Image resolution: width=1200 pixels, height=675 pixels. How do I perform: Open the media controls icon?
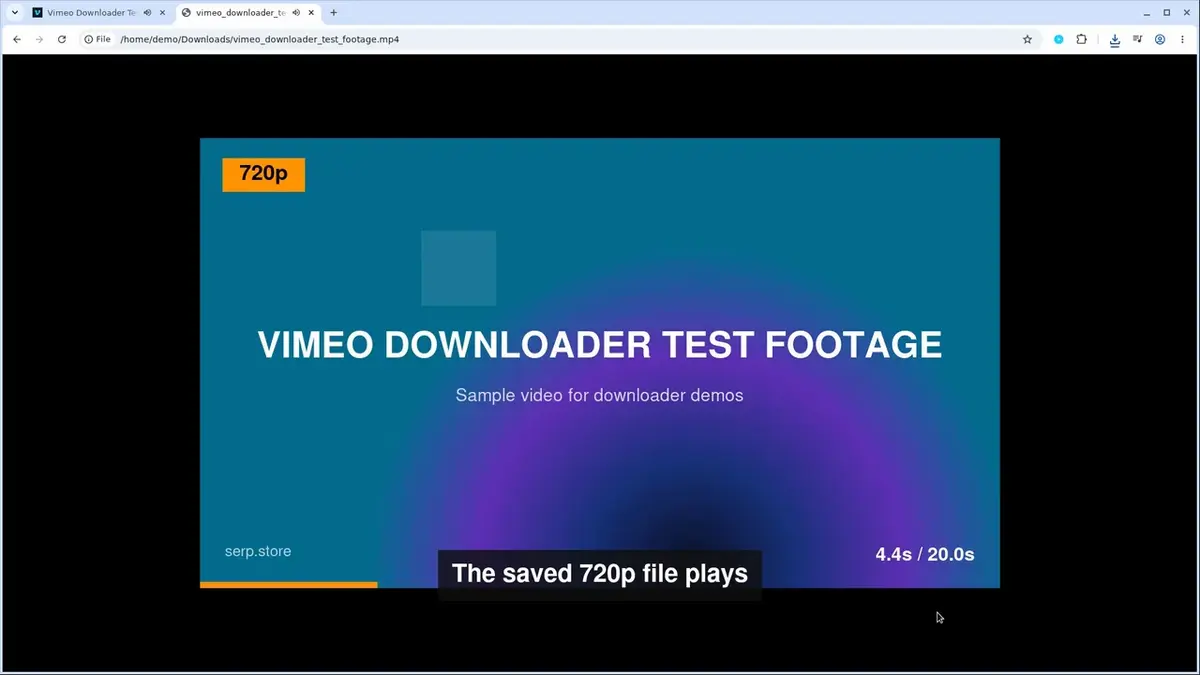tap(1138, 39)
